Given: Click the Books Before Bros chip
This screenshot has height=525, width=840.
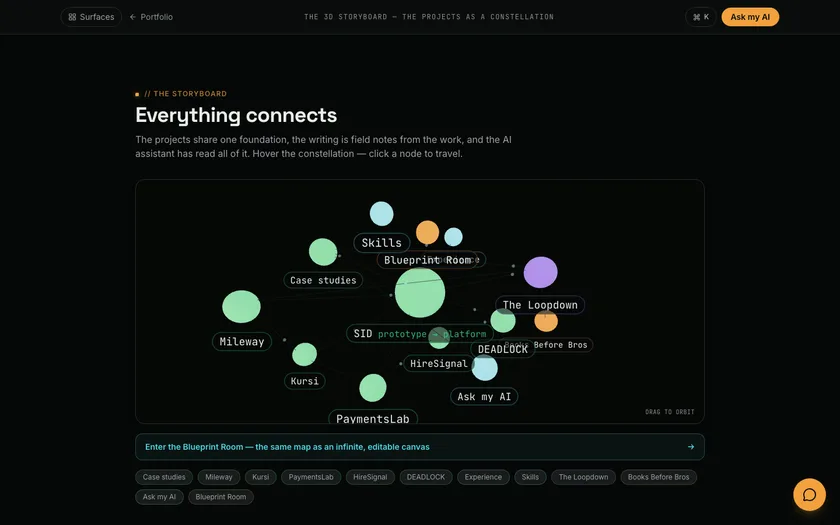Looking at the screenshot, I should [658, 477].
